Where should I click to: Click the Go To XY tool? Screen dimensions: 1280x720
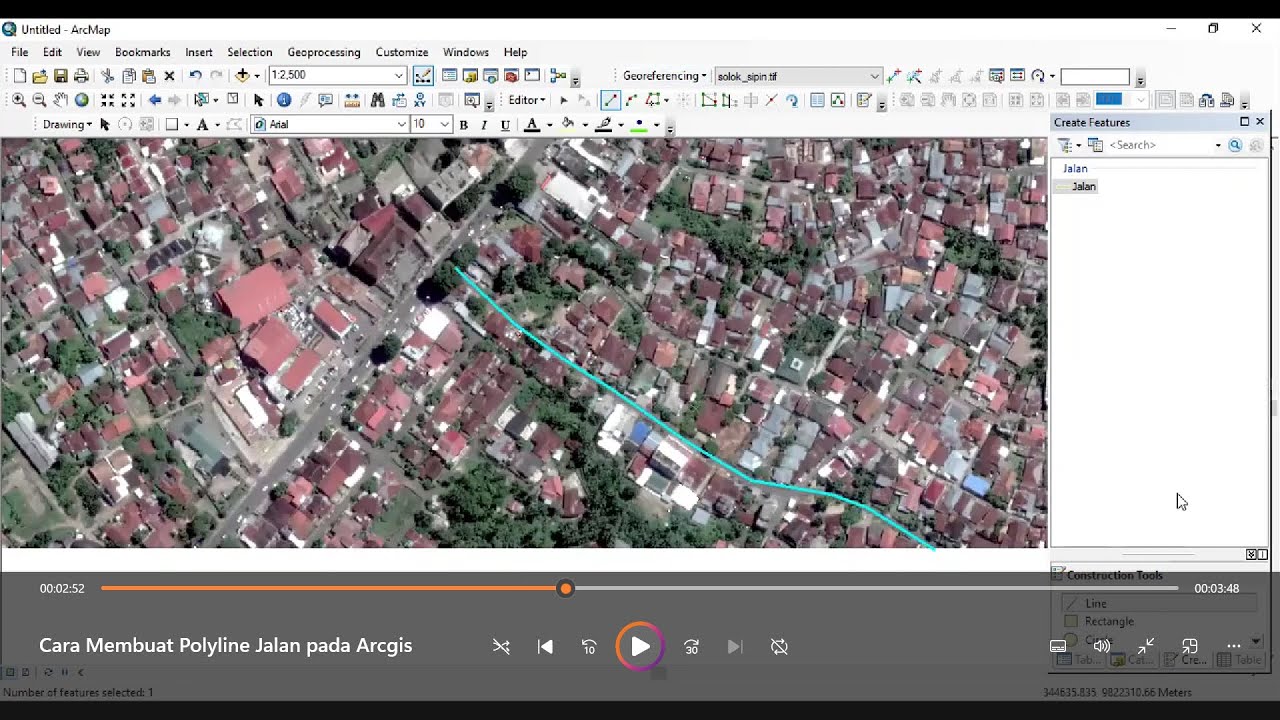[x=419, y=100]
